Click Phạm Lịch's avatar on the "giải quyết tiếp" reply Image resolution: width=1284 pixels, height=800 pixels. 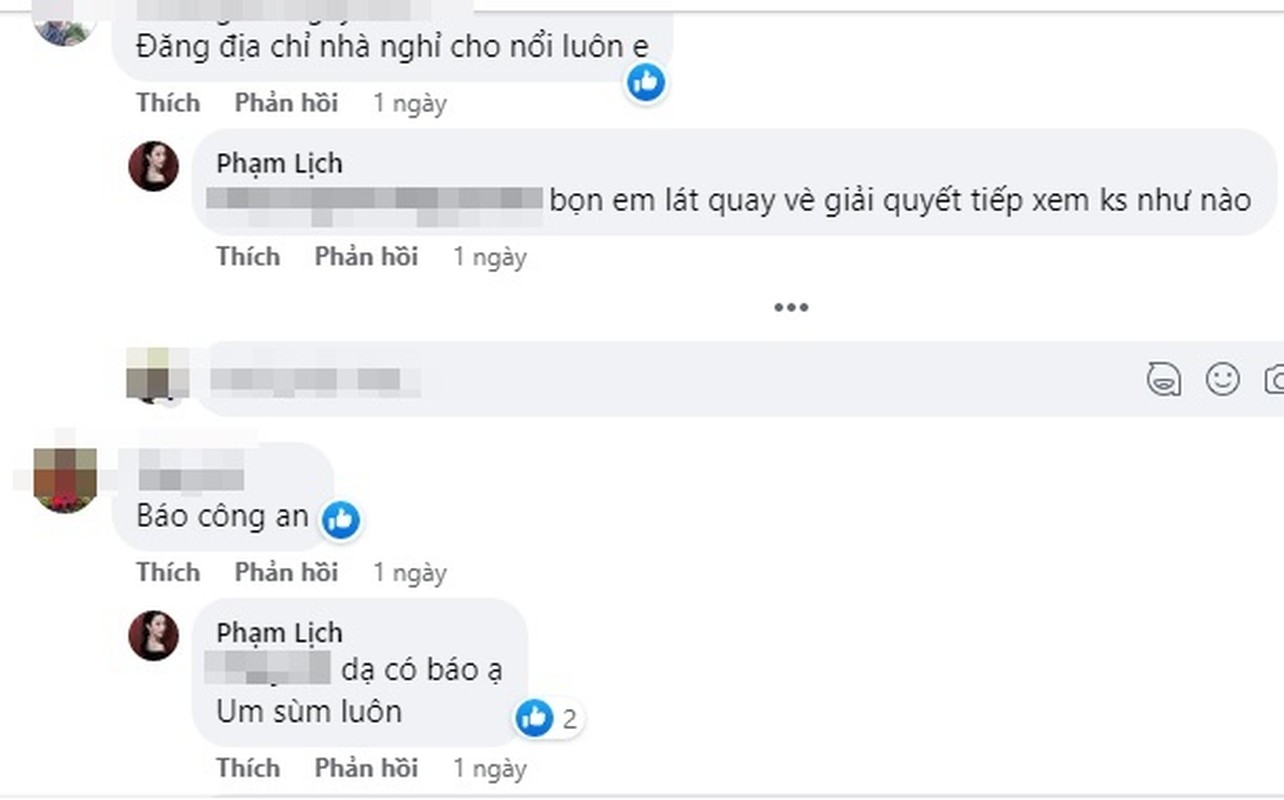tap(154, 166)
